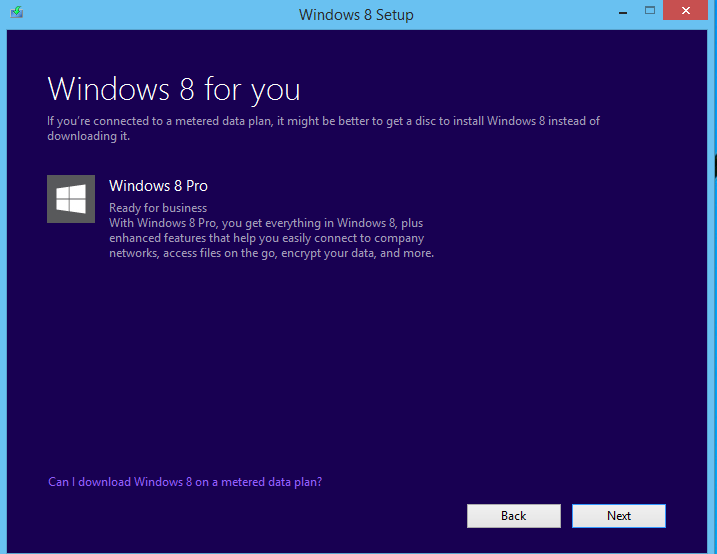
Task: Click the Windows logo tile icon
Action: (x=70, y=198)
